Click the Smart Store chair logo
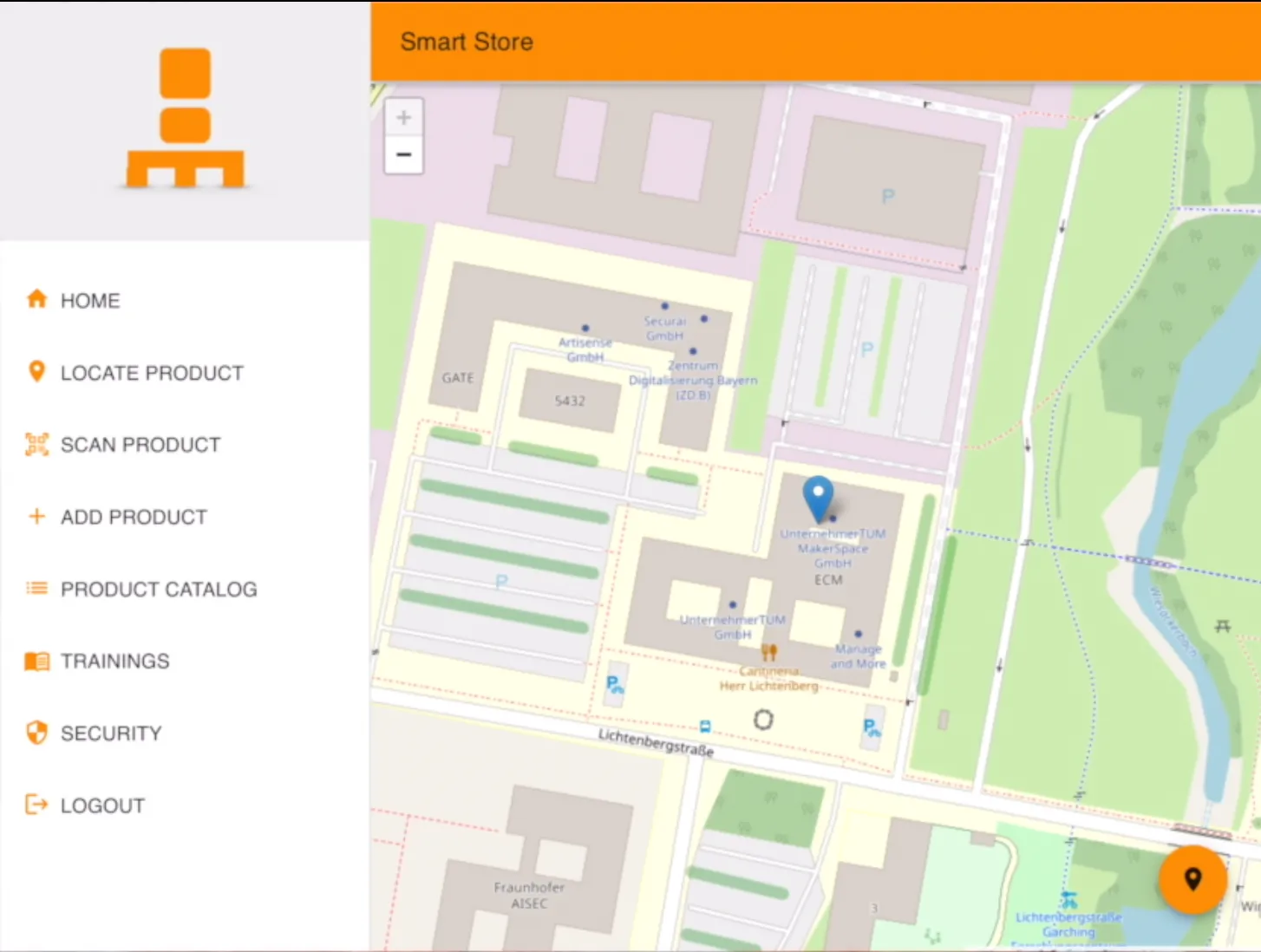The width and height of the screenshot is (1261, 952). point(184,121)
